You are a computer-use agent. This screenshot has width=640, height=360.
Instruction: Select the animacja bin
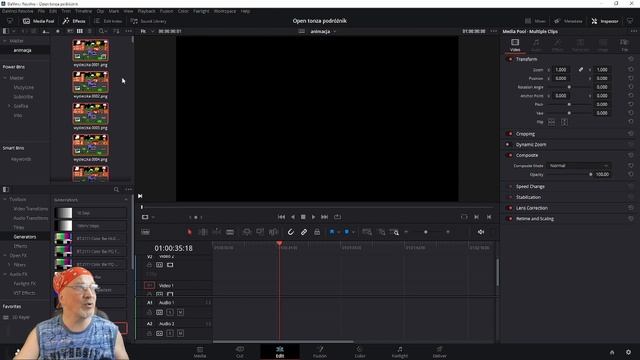[22, 50]
